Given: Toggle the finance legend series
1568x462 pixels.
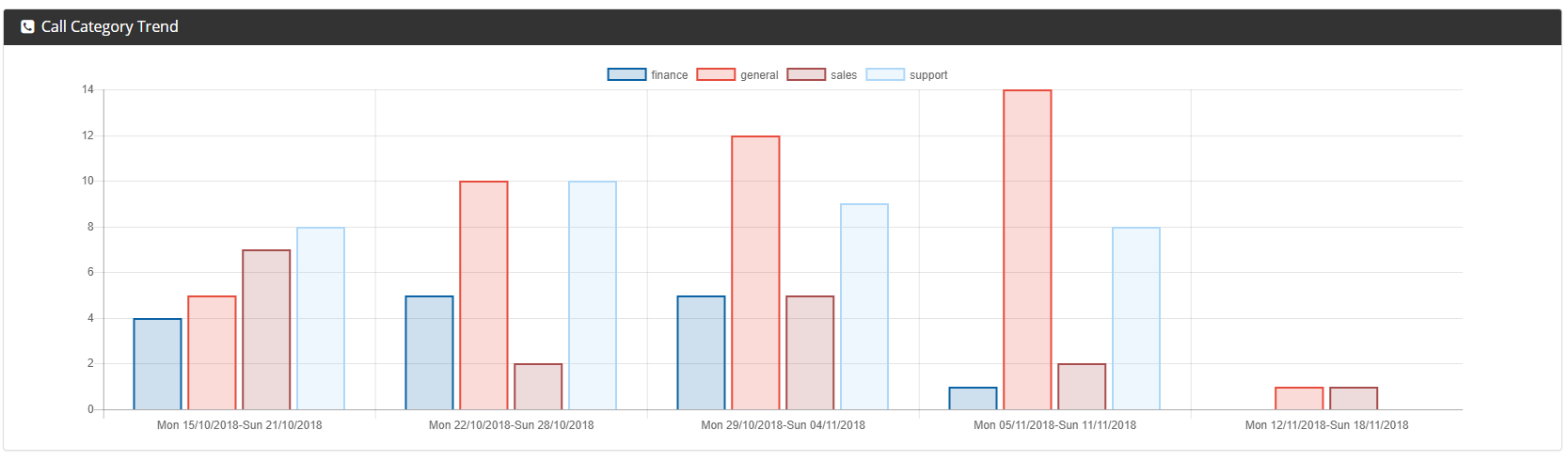Looking at the screenshot, I should click(648, 74).
